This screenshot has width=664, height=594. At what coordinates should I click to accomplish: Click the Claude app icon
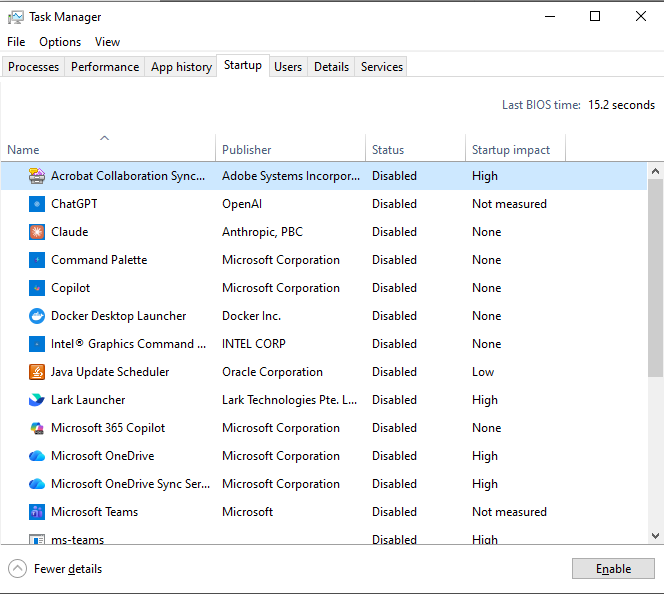(x=37, y=232)
